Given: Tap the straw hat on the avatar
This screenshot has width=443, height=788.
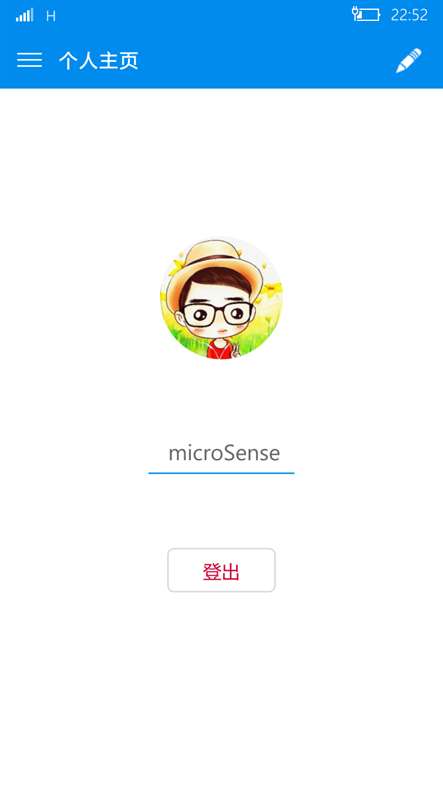Looking at the screenshot, I should (x=215, y=266).
